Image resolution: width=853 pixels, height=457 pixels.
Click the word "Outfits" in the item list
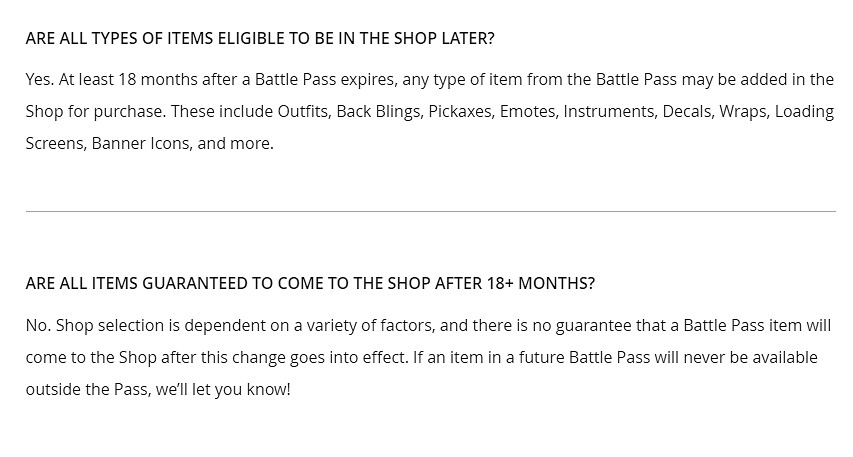(303, 111)
